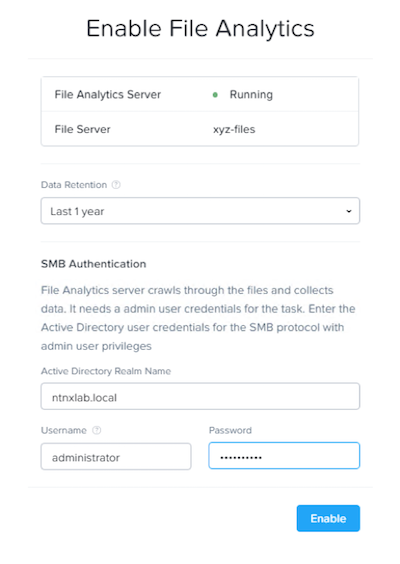Click into the administrator username field
400x564 pixels.
click(116, 456)
